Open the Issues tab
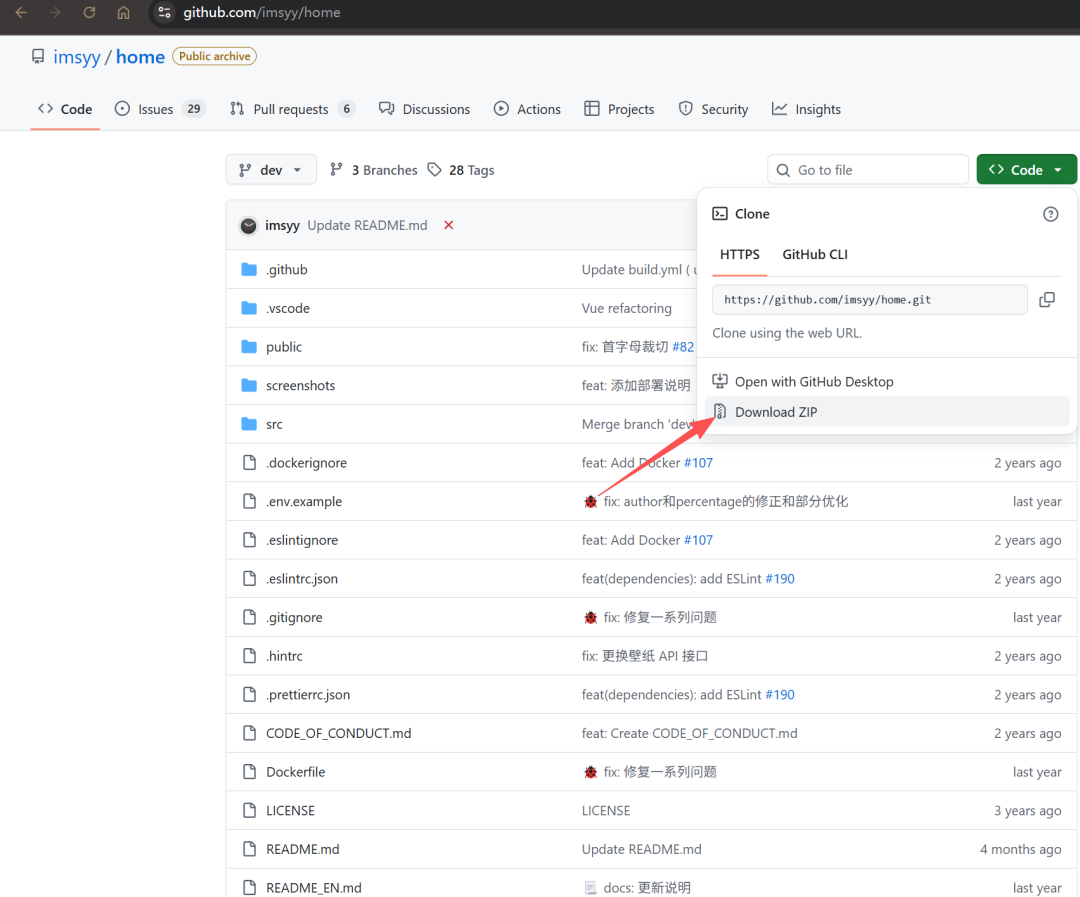Screen dimensions: 1080x897 160,109
